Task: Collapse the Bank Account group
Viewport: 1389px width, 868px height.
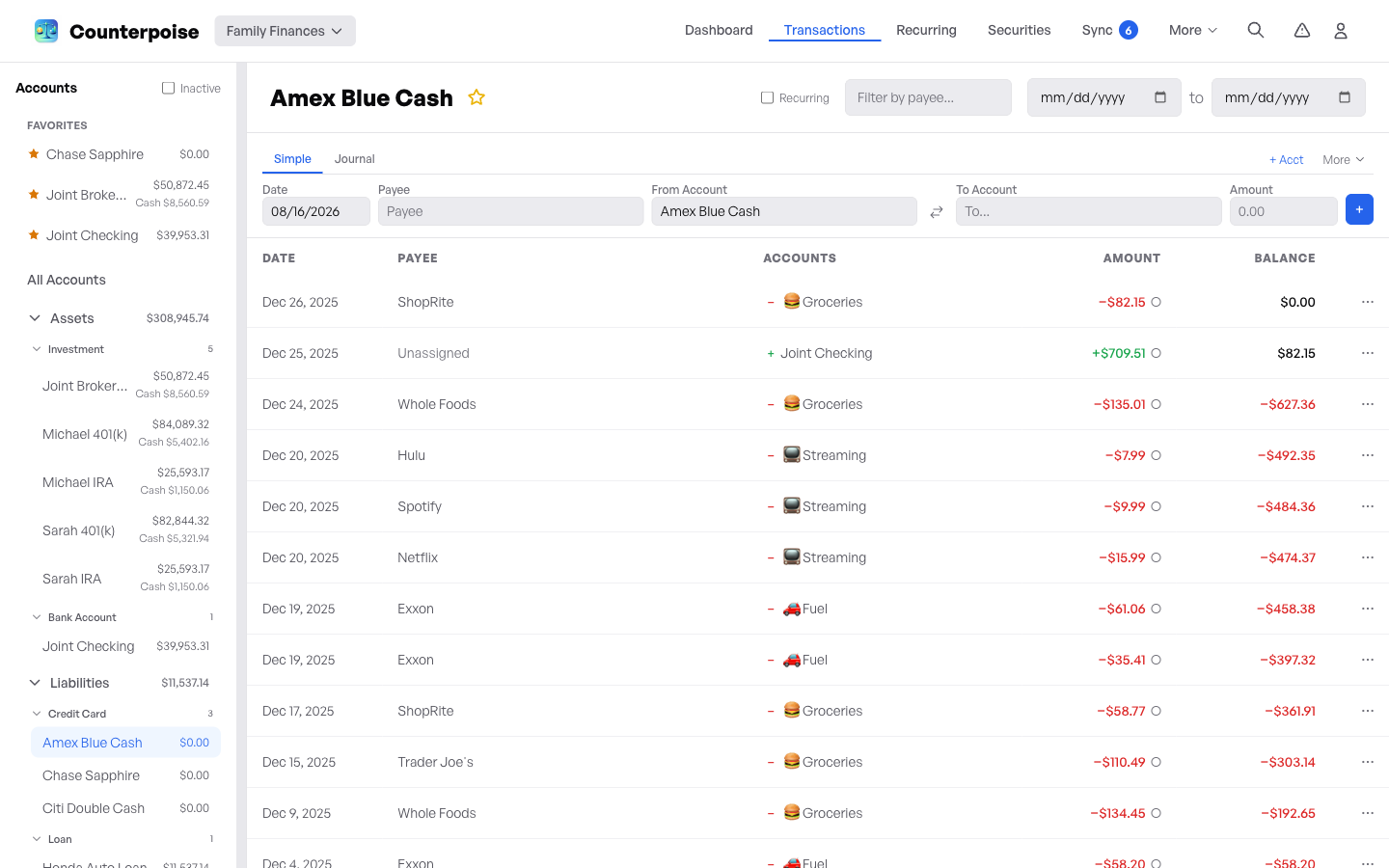Action: point(37,617)
